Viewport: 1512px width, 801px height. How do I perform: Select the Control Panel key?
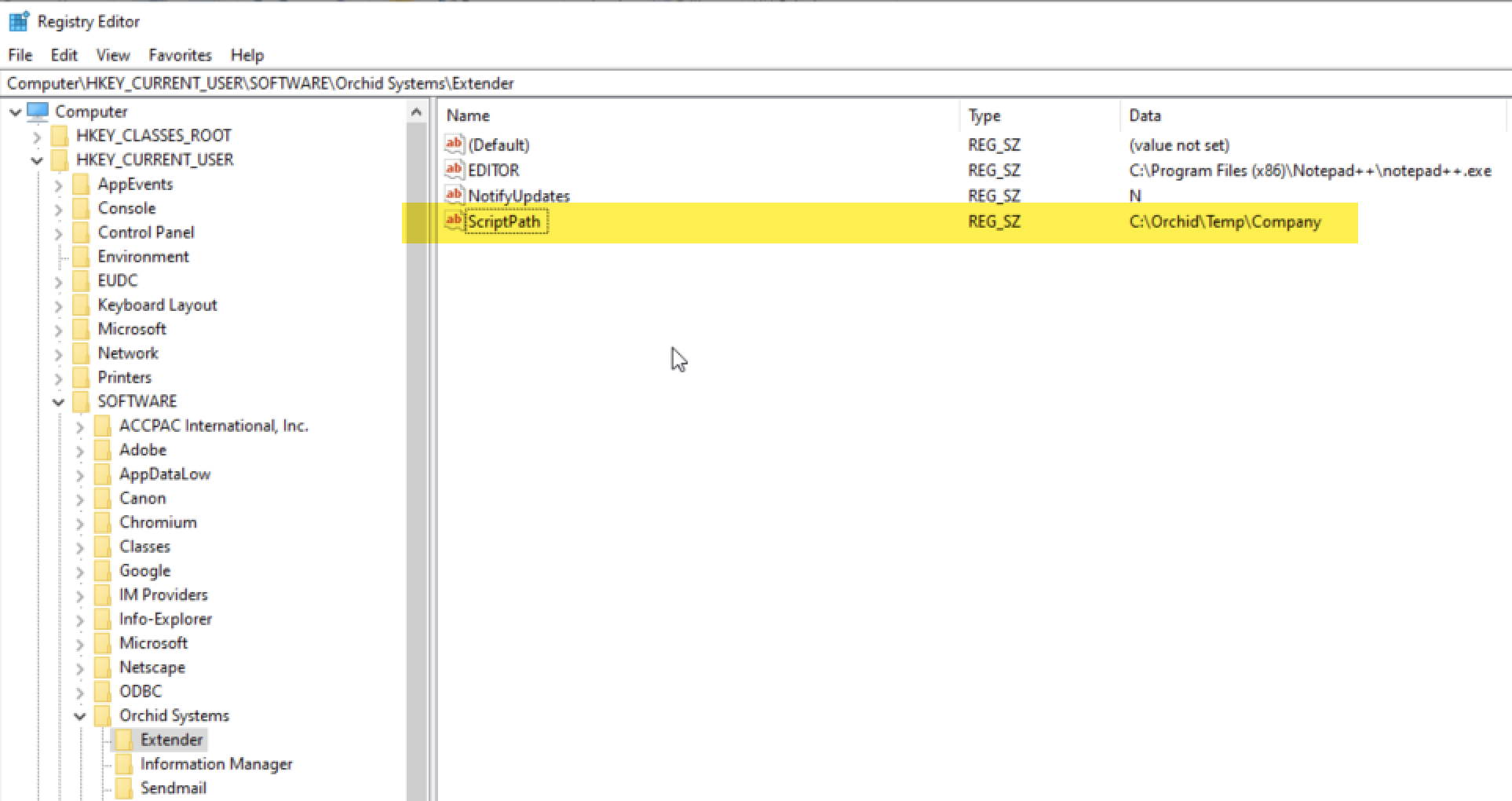coord(145,232)
